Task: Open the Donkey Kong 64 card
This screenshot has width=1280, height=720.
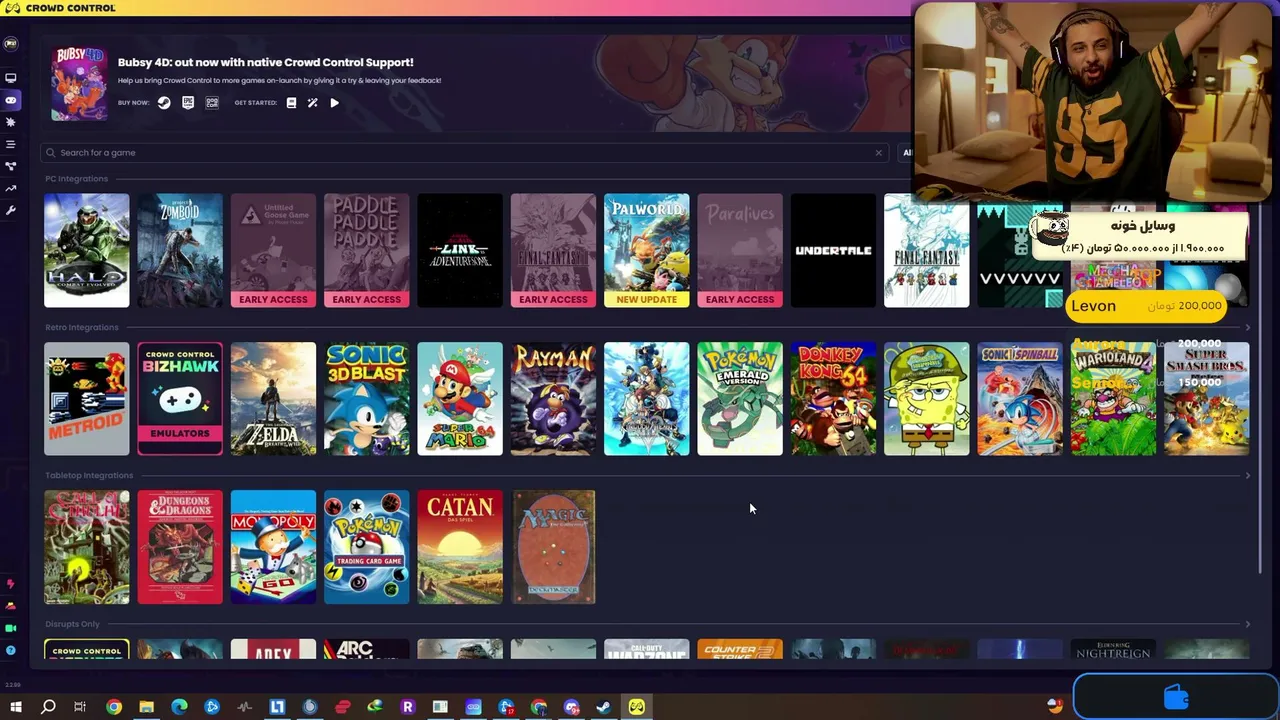Action: pos(833,399)
